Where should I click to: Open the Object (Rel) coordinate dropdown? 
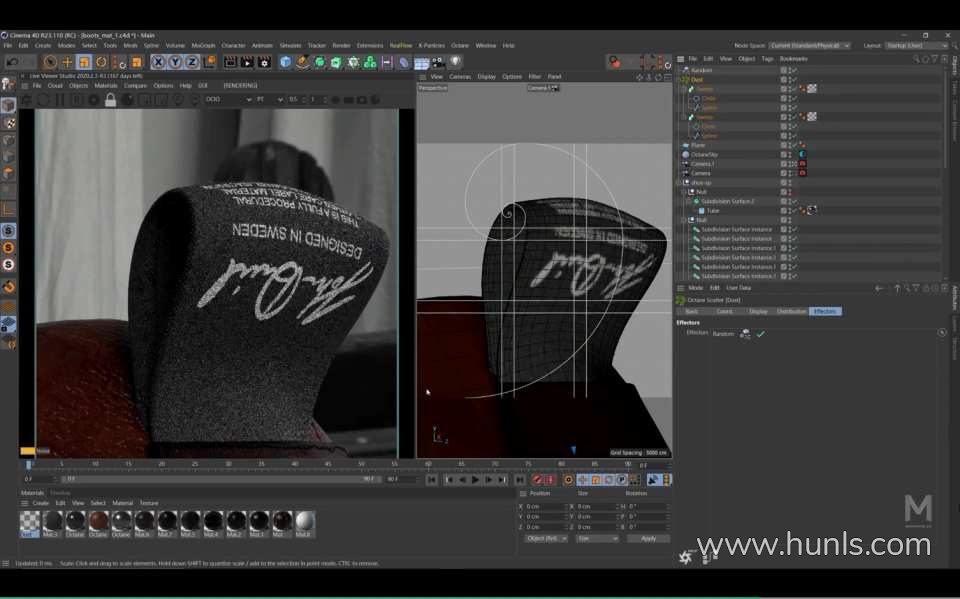point(546,538)
